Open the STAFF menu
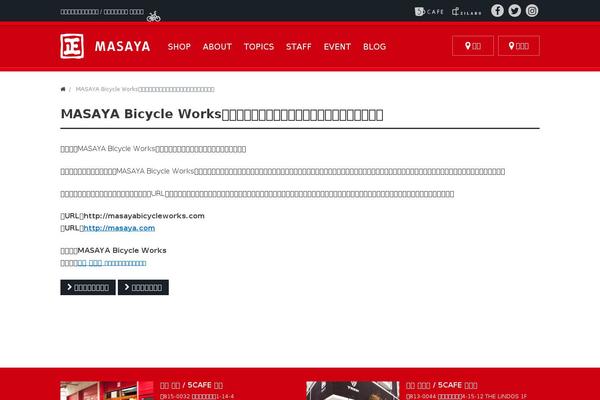This screenshot has width=600, height=400. pos(298,47)
